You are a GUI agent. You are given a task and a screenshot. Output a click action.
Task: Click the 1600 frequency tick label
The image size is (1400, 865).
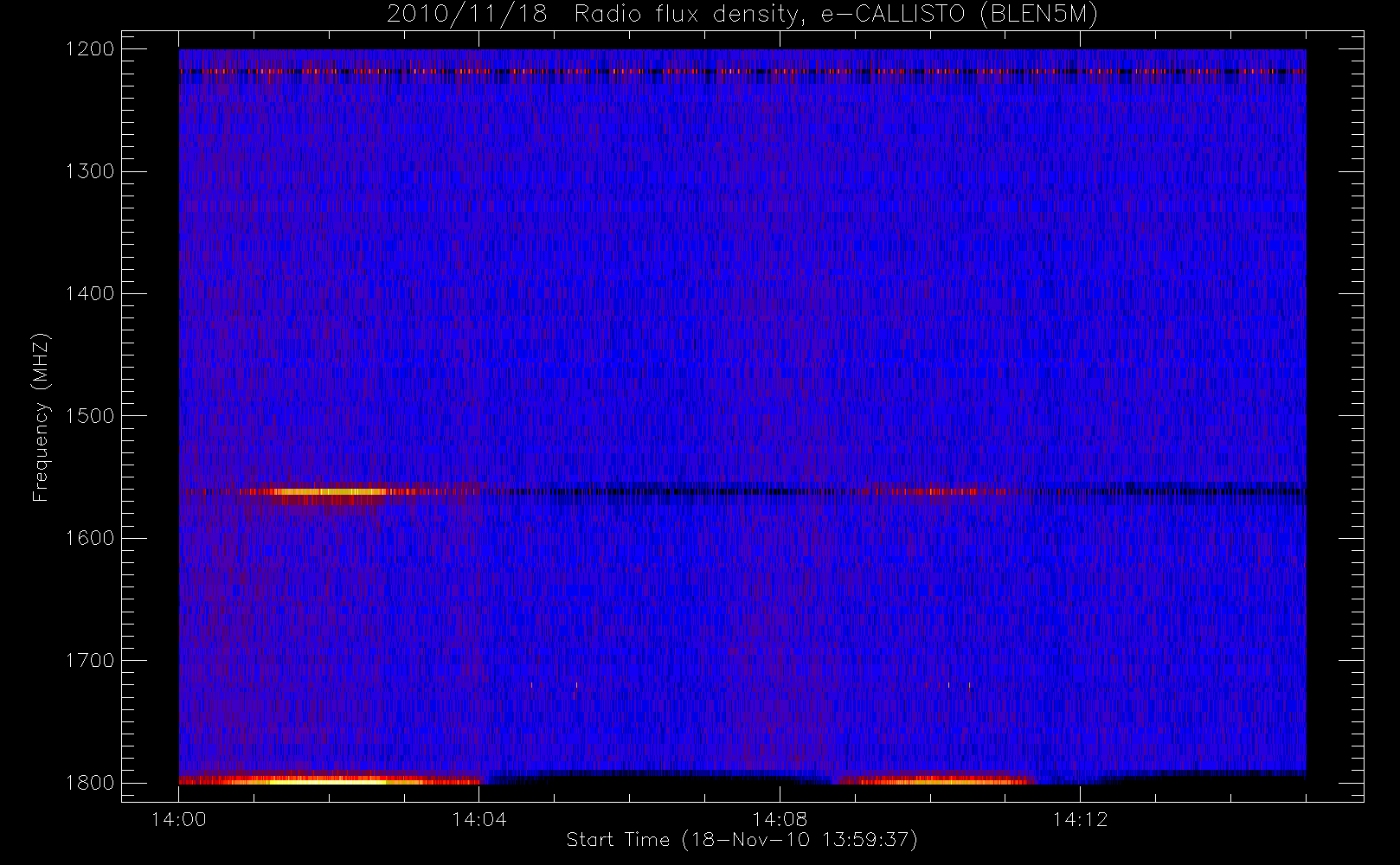click(90, 538)
